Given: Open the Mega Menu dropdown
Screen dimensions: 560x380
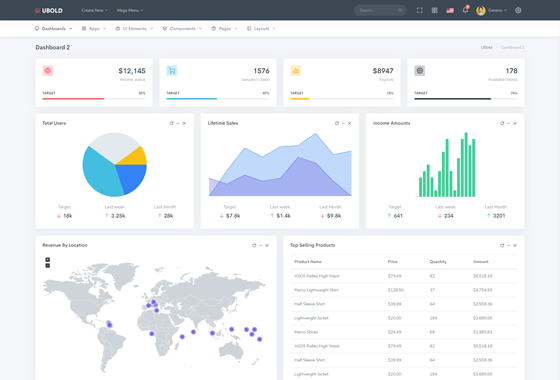Looking at the screenshot, I should pos(130,10).
